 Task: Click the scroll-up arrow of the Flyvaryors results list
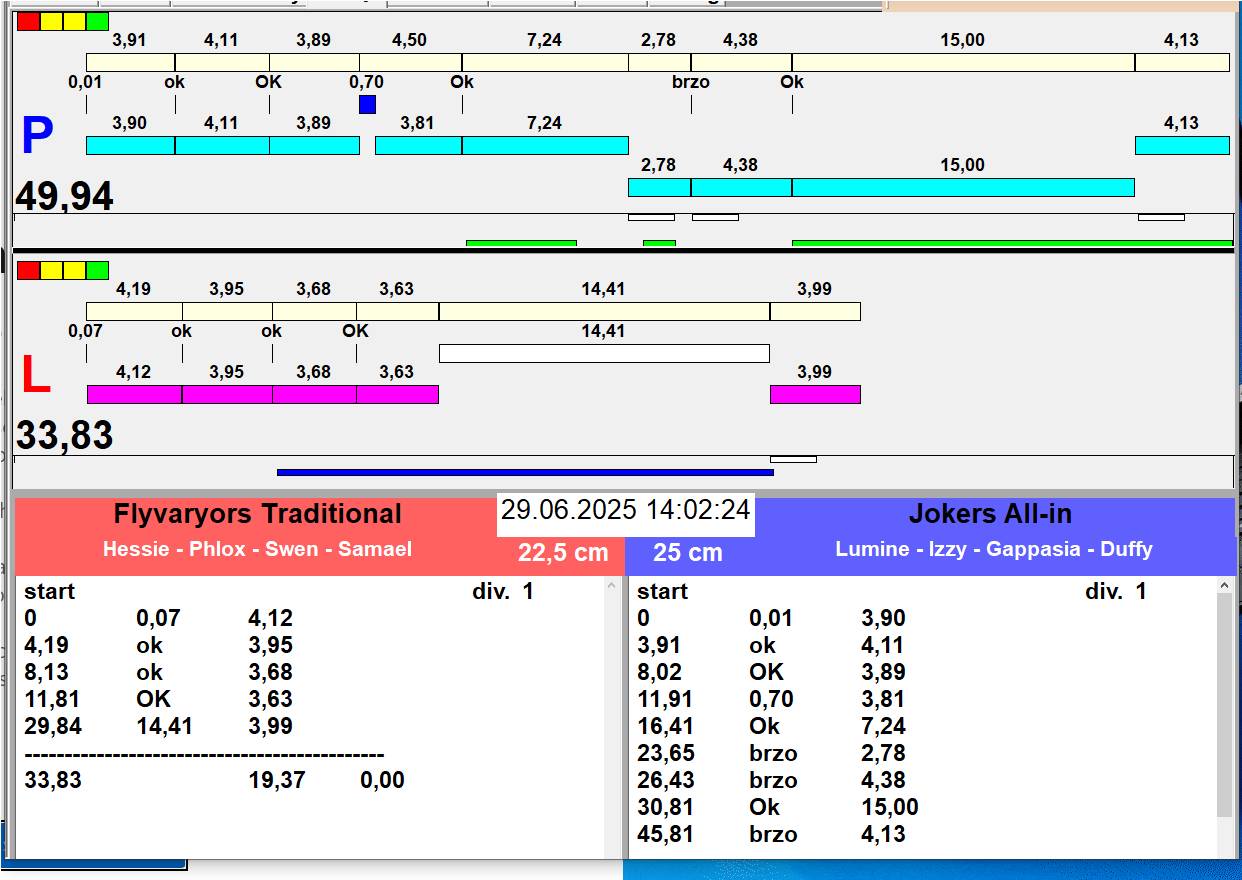coord(612,586)
